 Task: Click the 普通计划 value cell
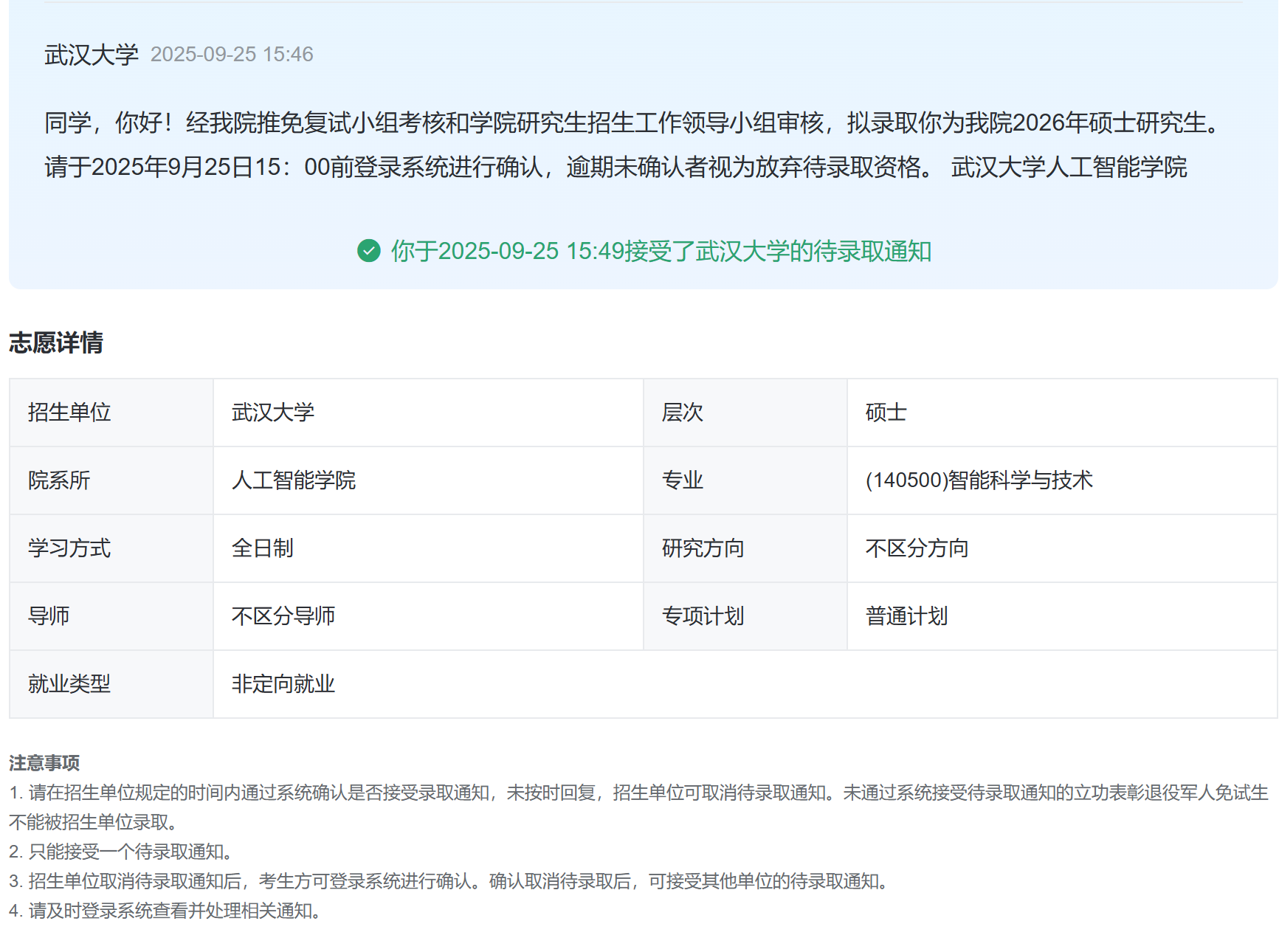point(1062,616)
